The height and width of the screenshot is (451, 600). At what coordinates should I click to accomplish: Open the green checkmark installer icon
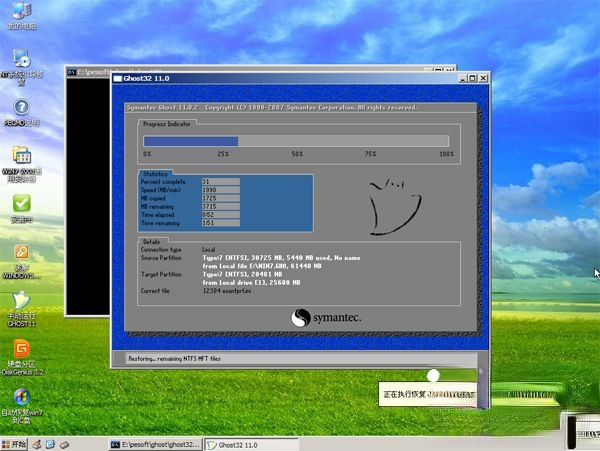click(x=21, y=205)
